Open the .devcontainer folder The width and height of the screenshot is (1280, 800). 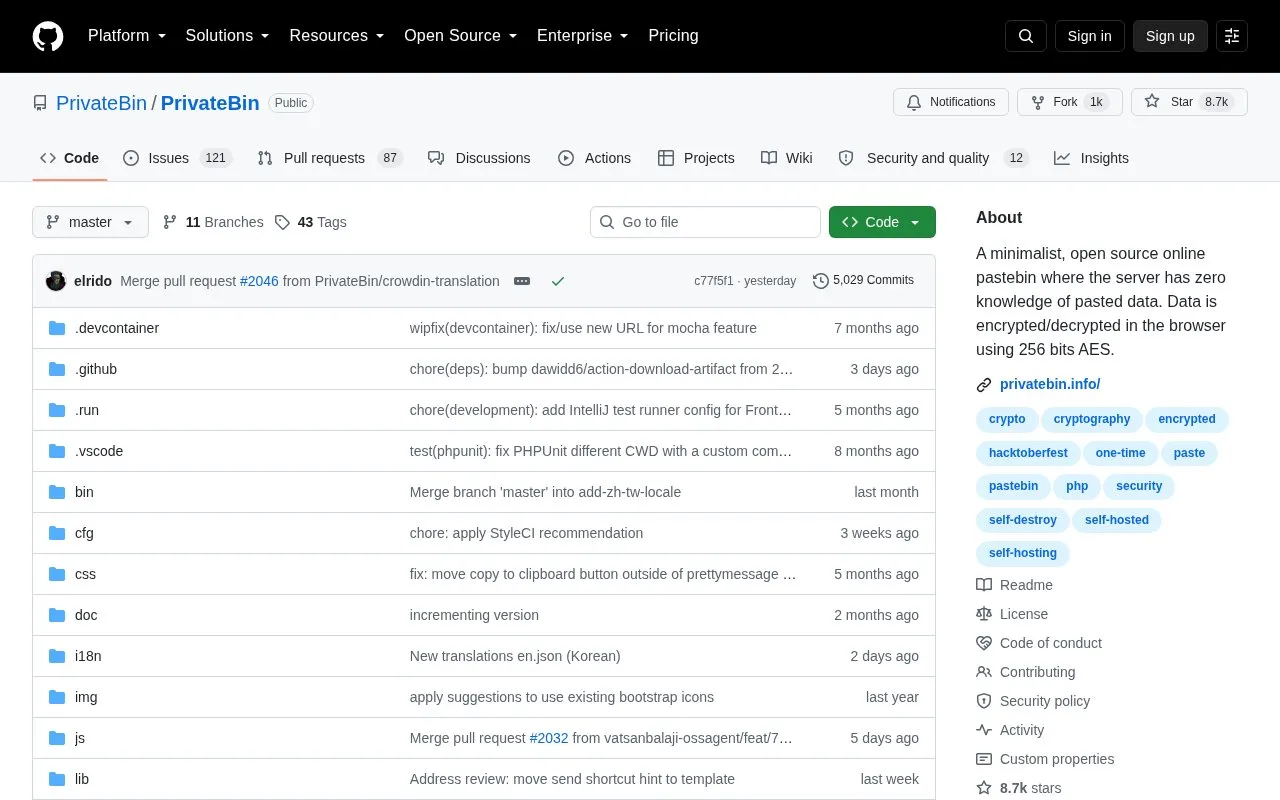[117, 328]
